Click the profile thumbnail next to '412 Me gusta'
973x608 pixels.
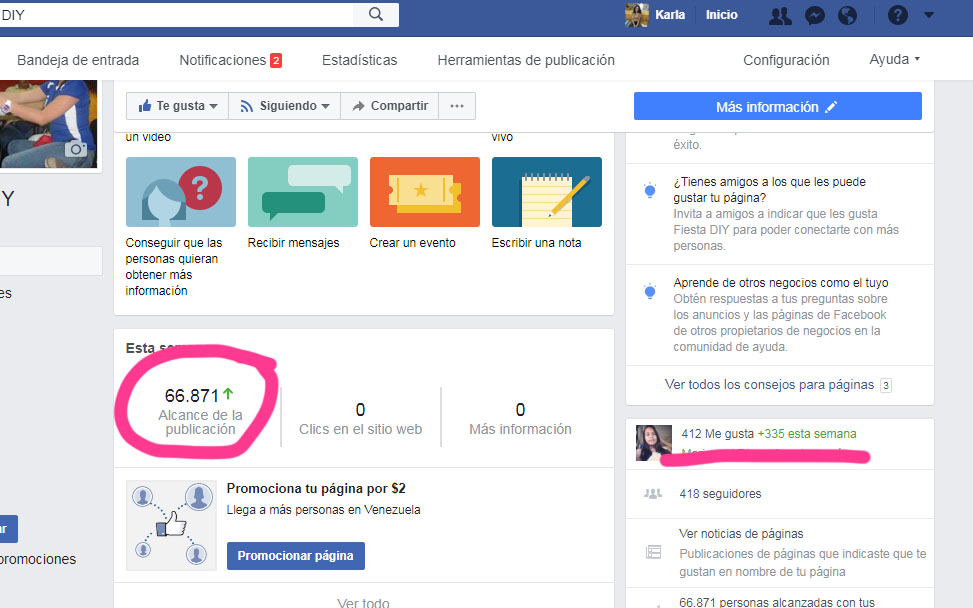pos(654,443)
